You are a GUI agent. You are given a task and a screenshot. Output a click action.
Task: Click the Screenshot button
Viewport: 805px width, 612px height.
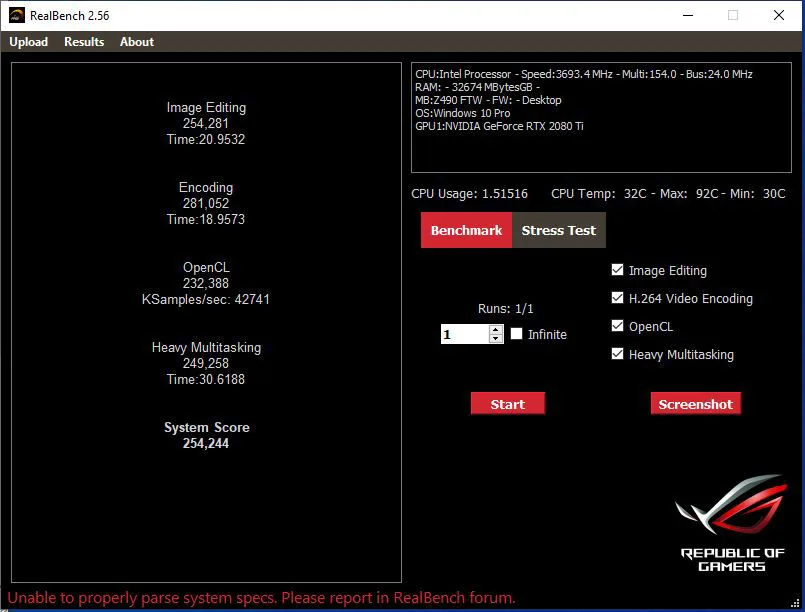(696, 404)
